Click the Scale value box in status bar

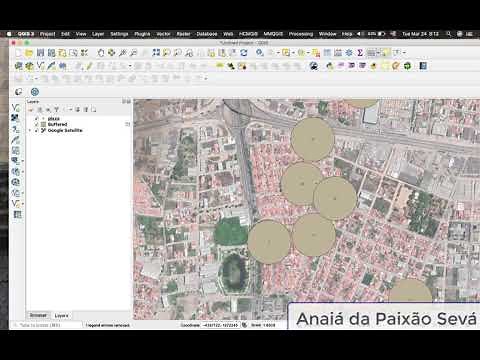tap(268, 325)
